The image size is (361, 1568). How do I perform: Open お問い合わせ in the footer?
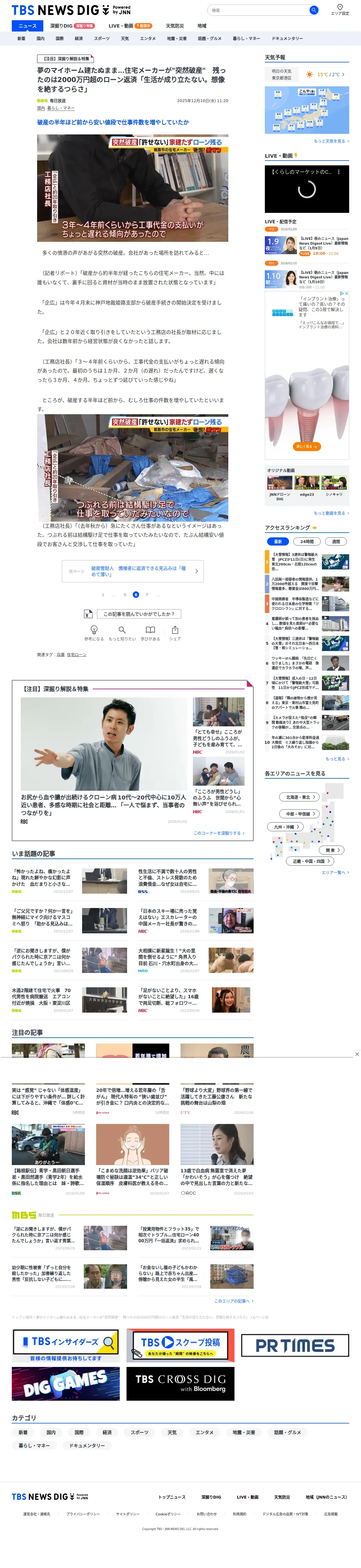click(206, 1514)
